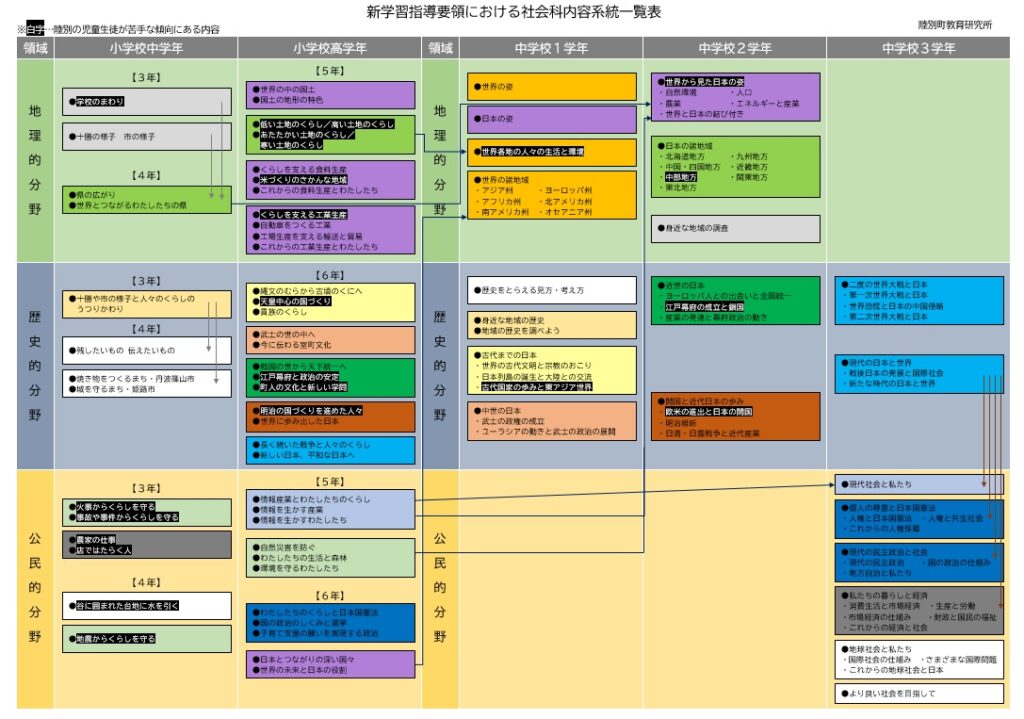Click the 近世の日本 dark green box
The height and width of the screenshot is (719, 1024).
click(735, 300)
